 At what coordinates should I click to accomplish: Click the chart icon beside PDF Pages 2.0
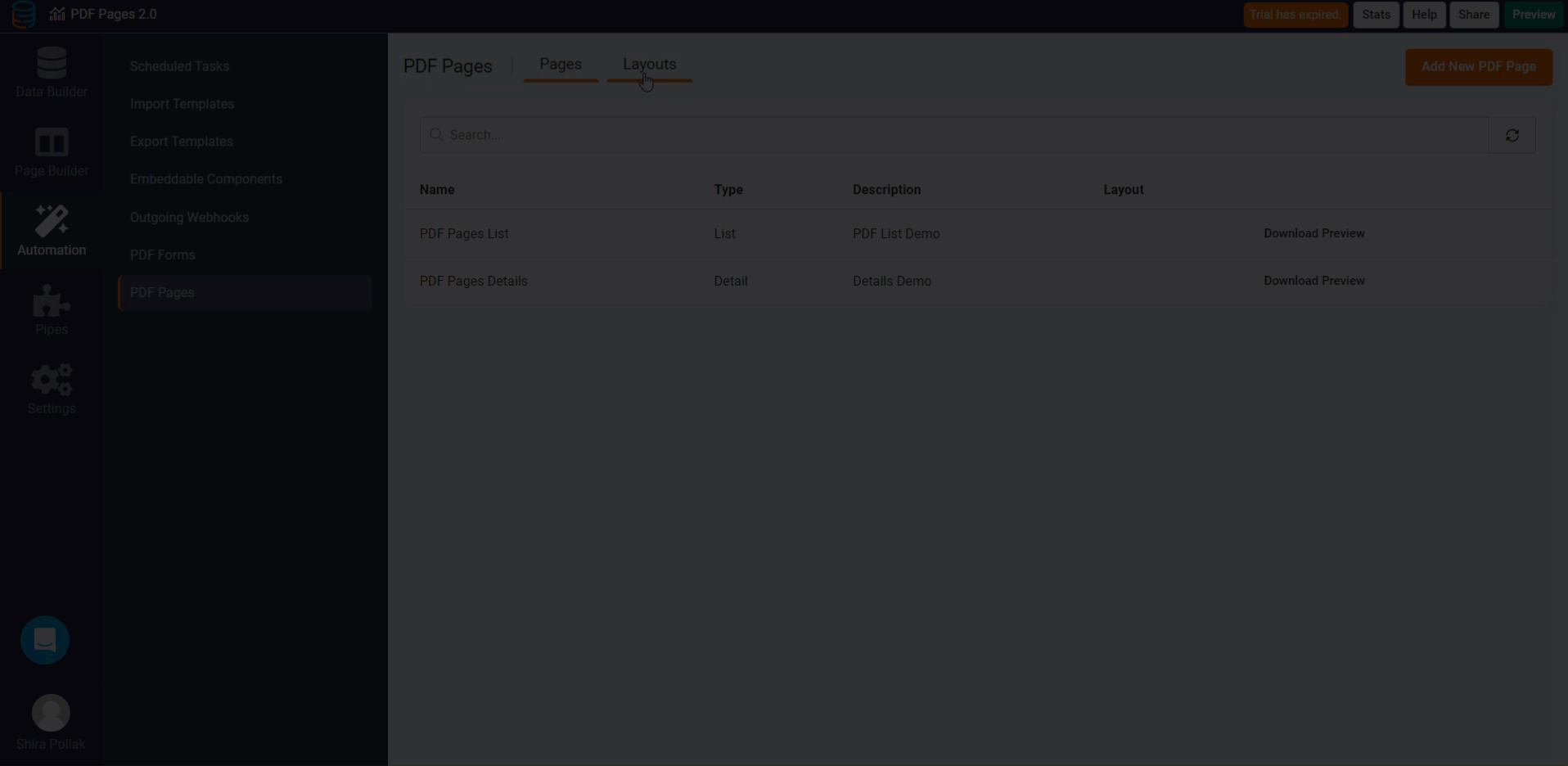coord(56,15)
